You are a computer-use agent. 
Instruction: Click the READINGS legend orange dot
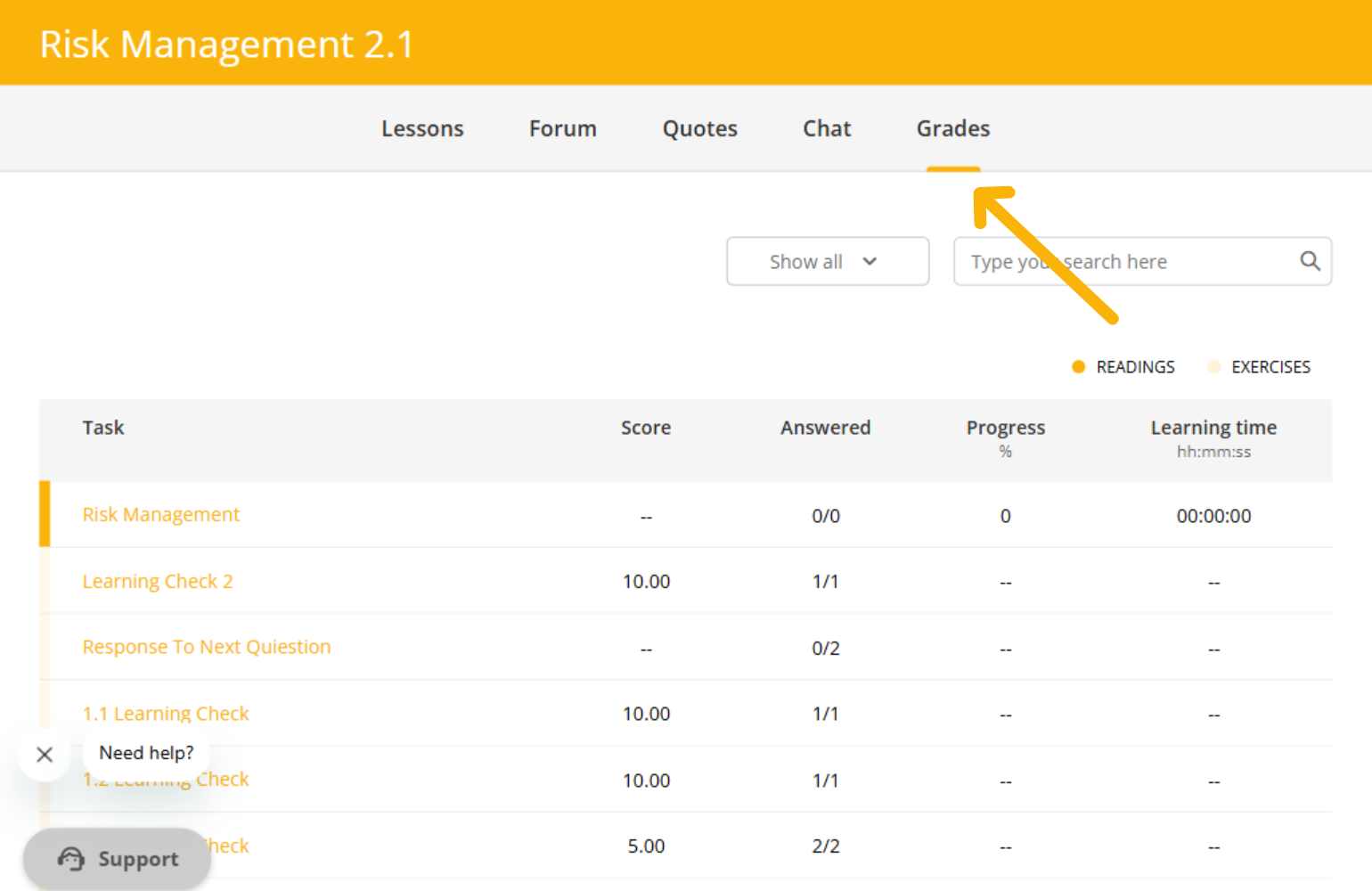point(1078,367)
